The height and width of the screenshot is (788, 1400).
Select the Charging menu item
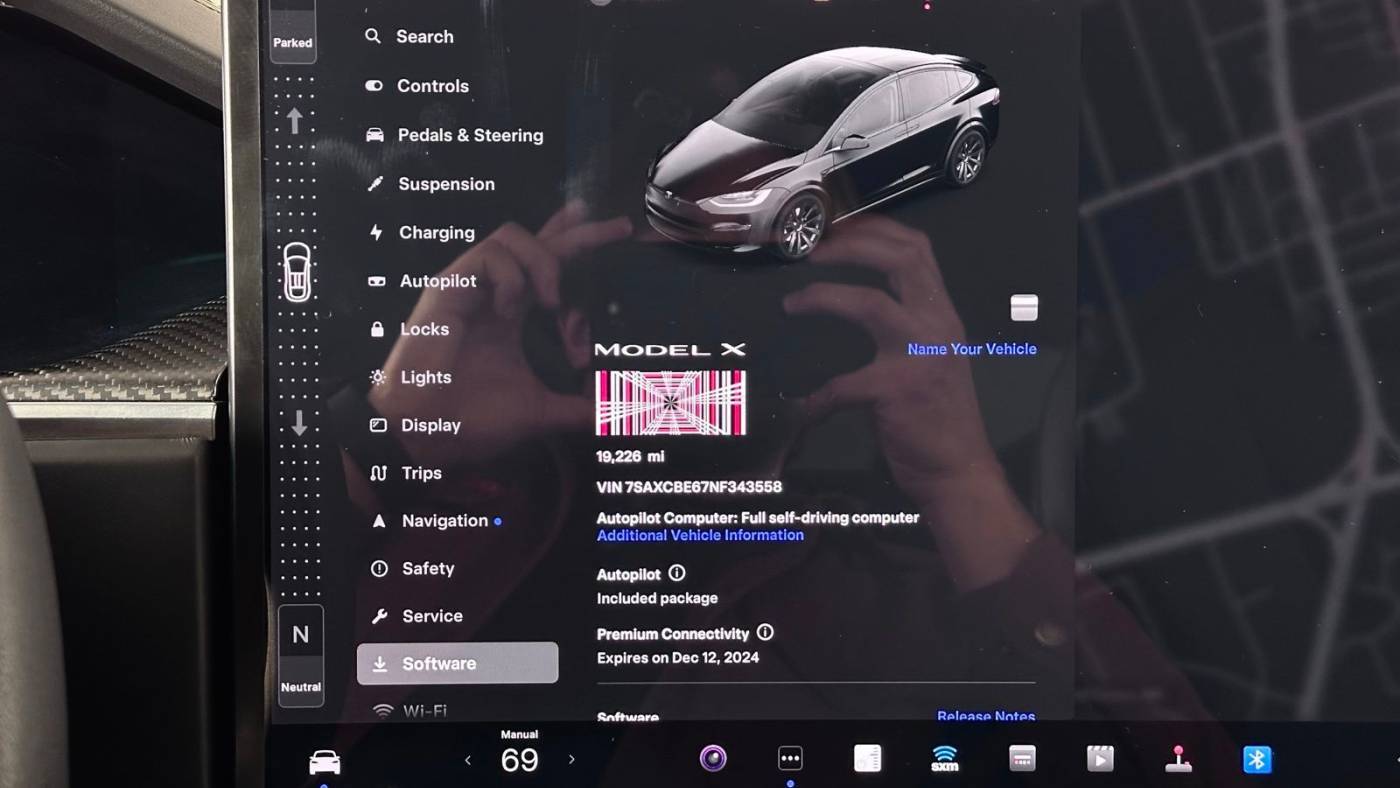pos(421,233)
